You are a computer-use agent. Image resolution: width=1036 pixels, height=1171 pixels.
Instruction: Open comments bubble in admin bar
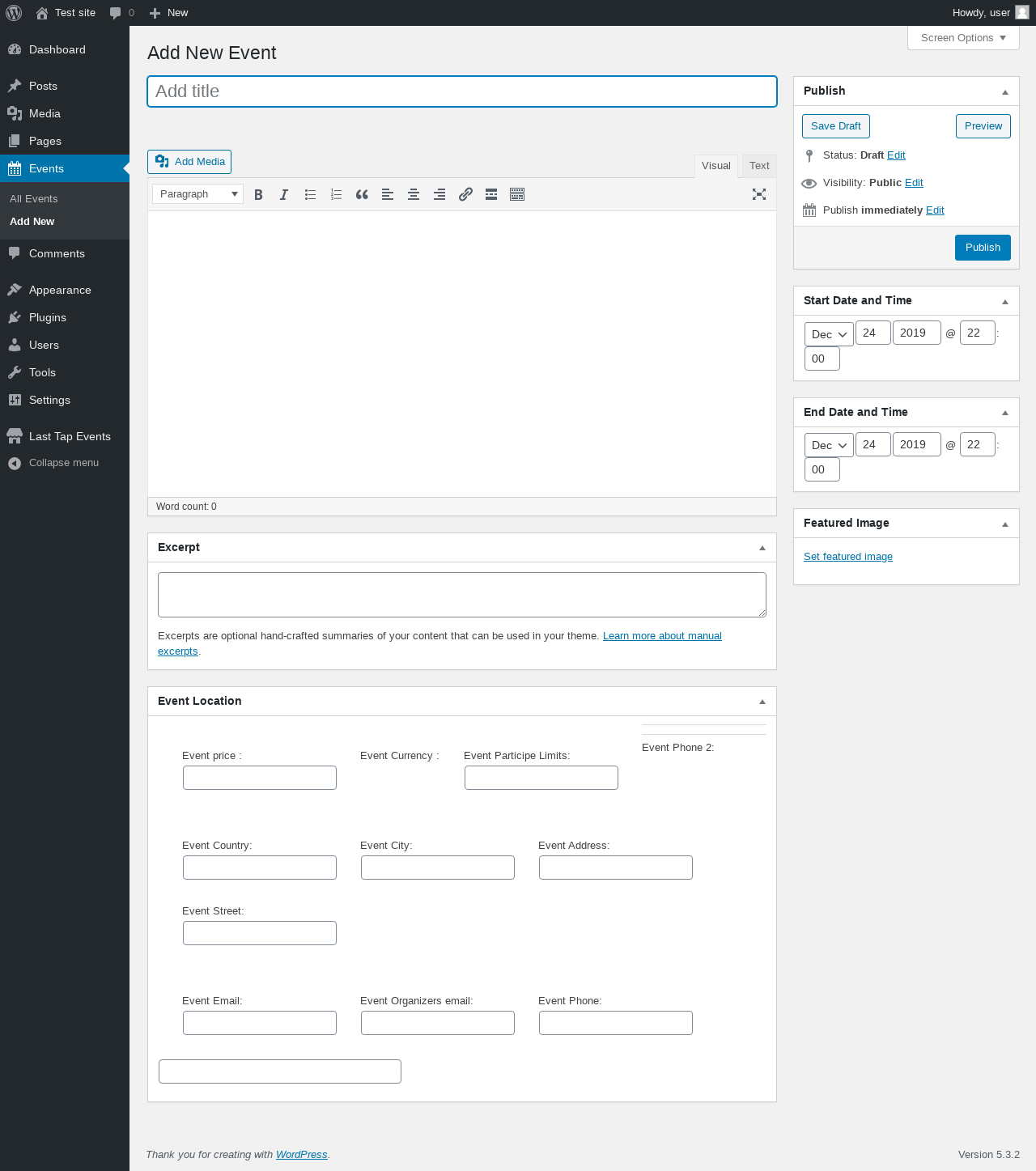116,13
